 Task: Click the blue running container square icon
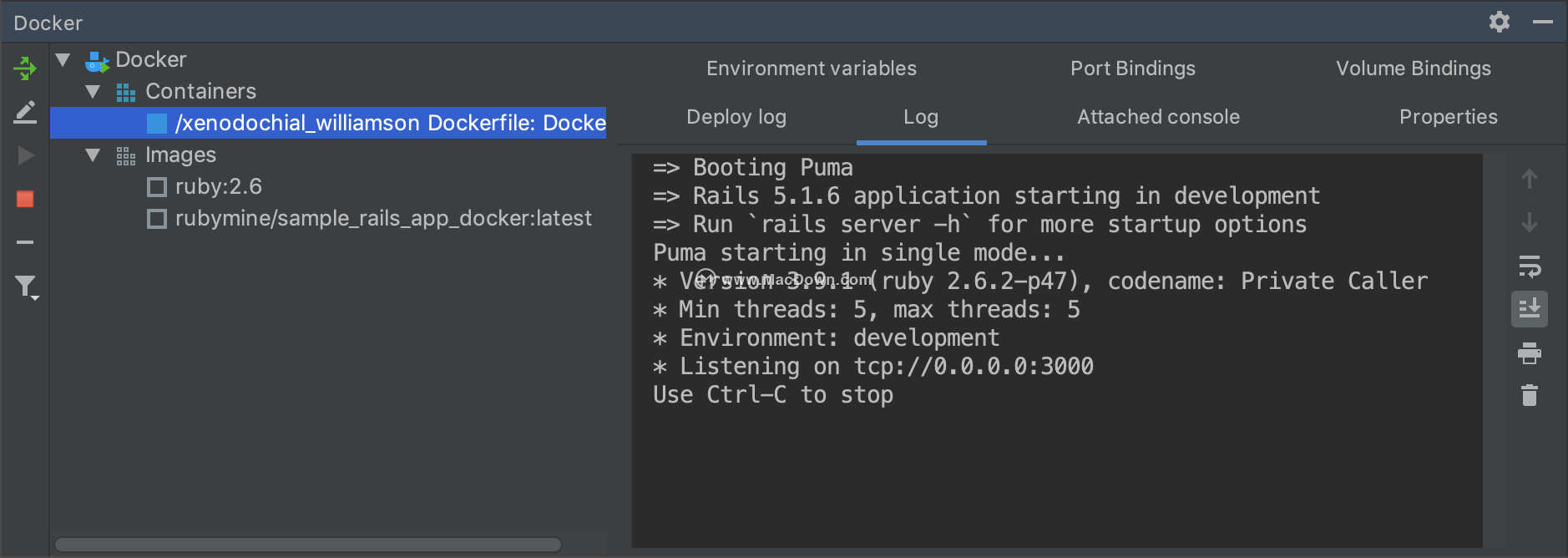(x=156, y=124)
